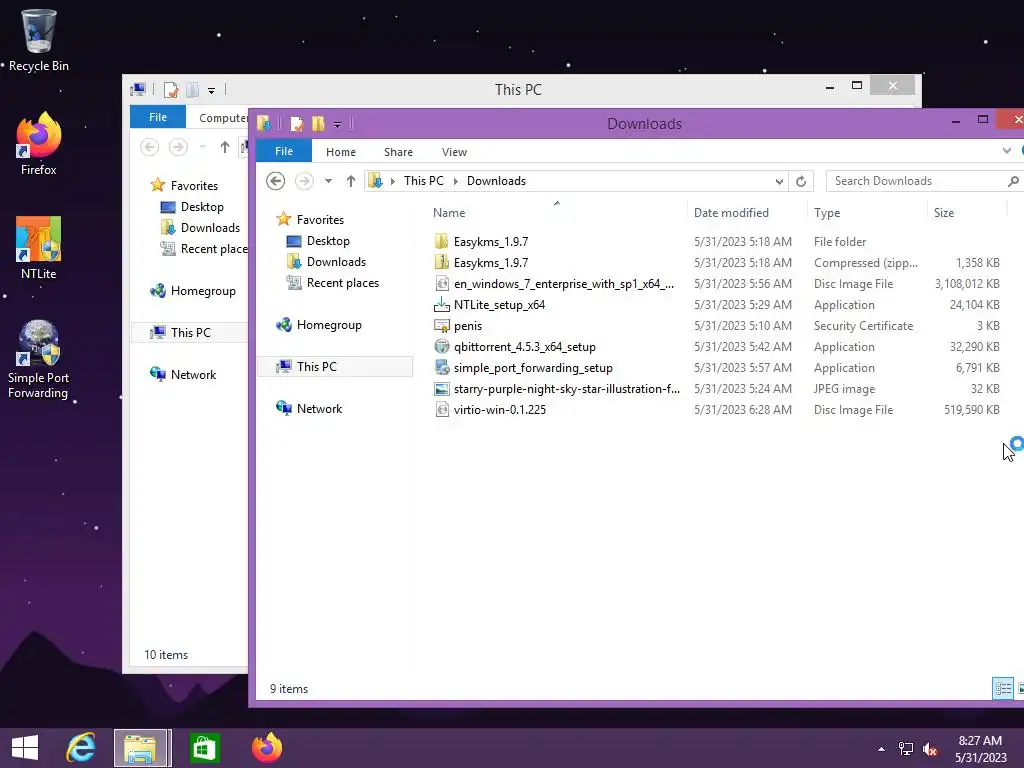Launch Firefox from the desktop shortcut
This screenshot has width=1024, height=768.
(x=39, y=144)
